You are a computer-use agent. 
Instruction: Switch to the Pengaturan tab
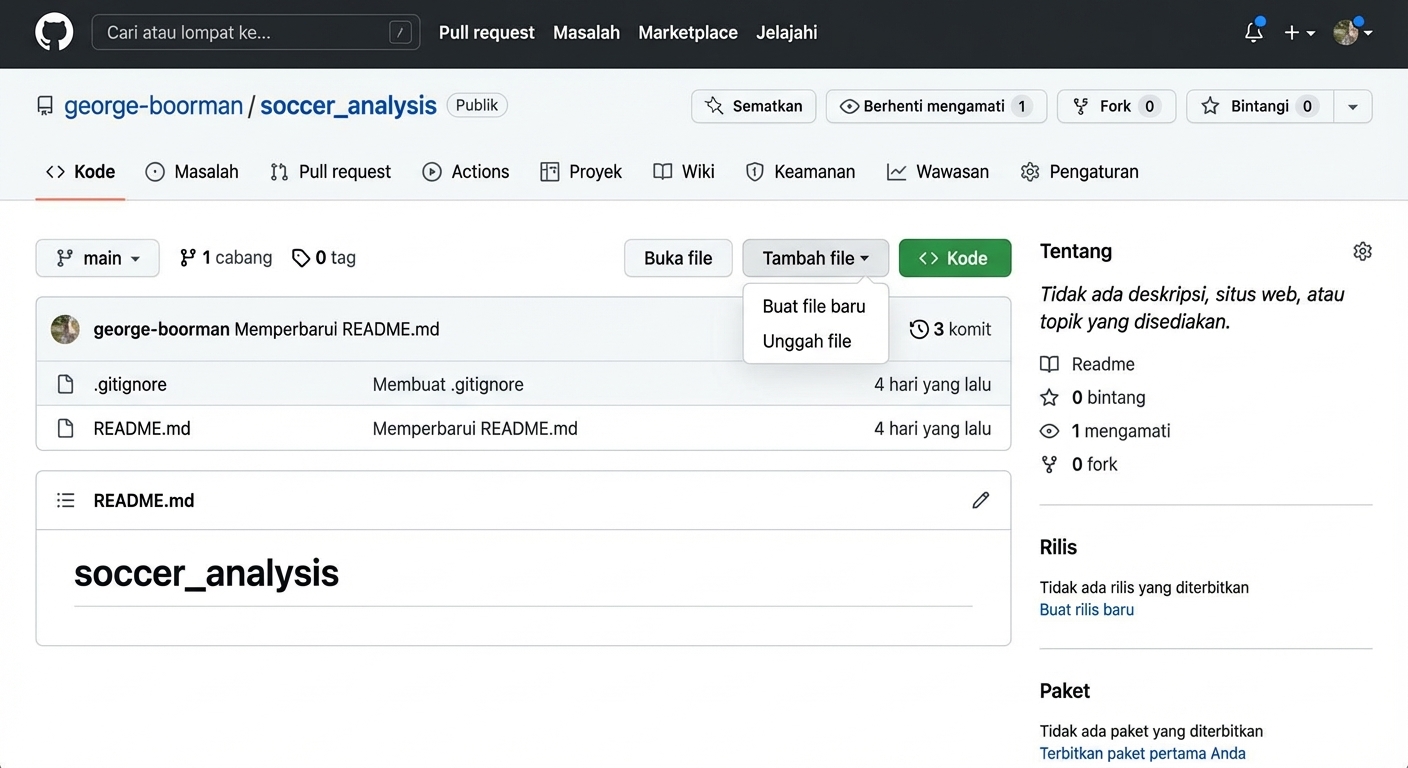1080,172
